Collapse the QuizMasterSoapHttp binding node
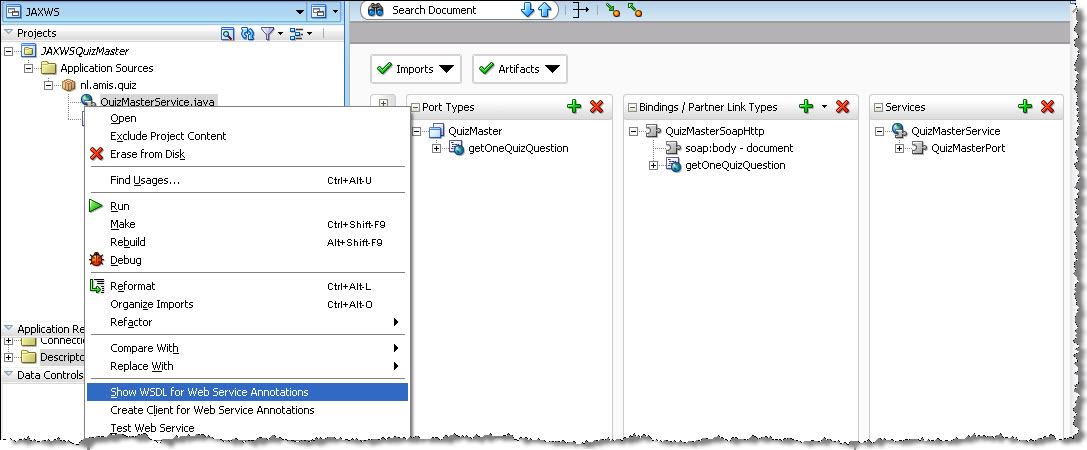The height and width of the screenshot is (450, 1087). coord(635,131)
